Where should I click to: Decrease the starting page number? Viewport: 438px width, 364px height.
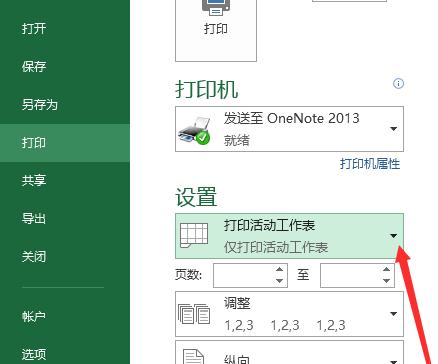point(280,281)
